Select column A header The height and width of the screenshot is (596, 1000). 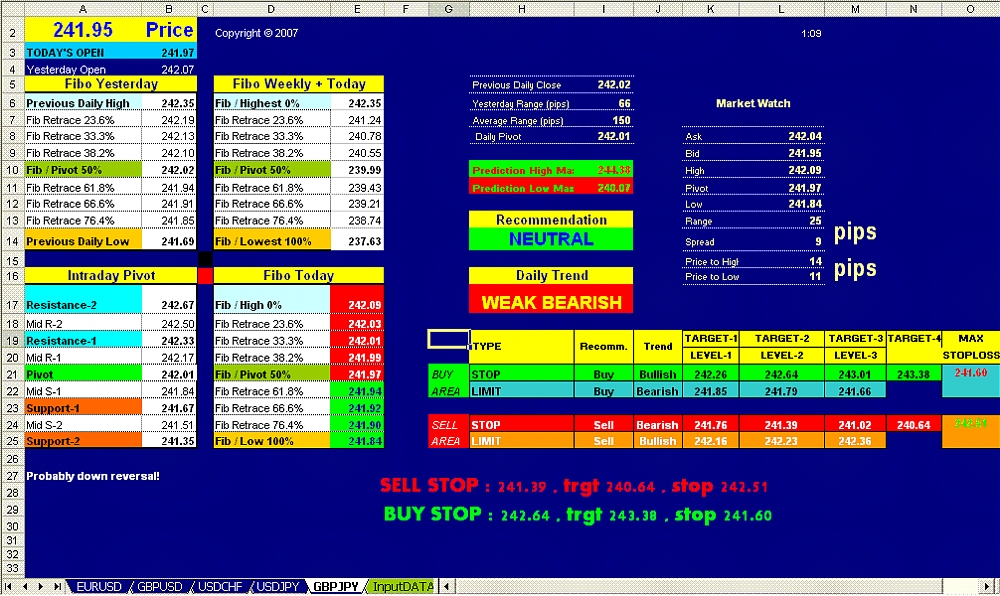(x=83, y=9)
